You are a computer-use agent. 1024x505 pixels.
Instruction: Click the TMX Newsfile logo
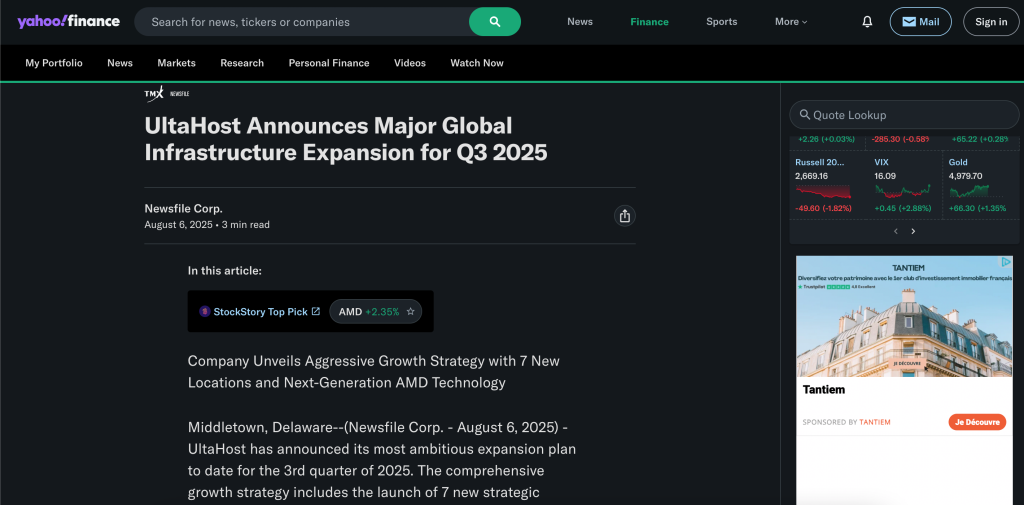(x=167, y=93)
